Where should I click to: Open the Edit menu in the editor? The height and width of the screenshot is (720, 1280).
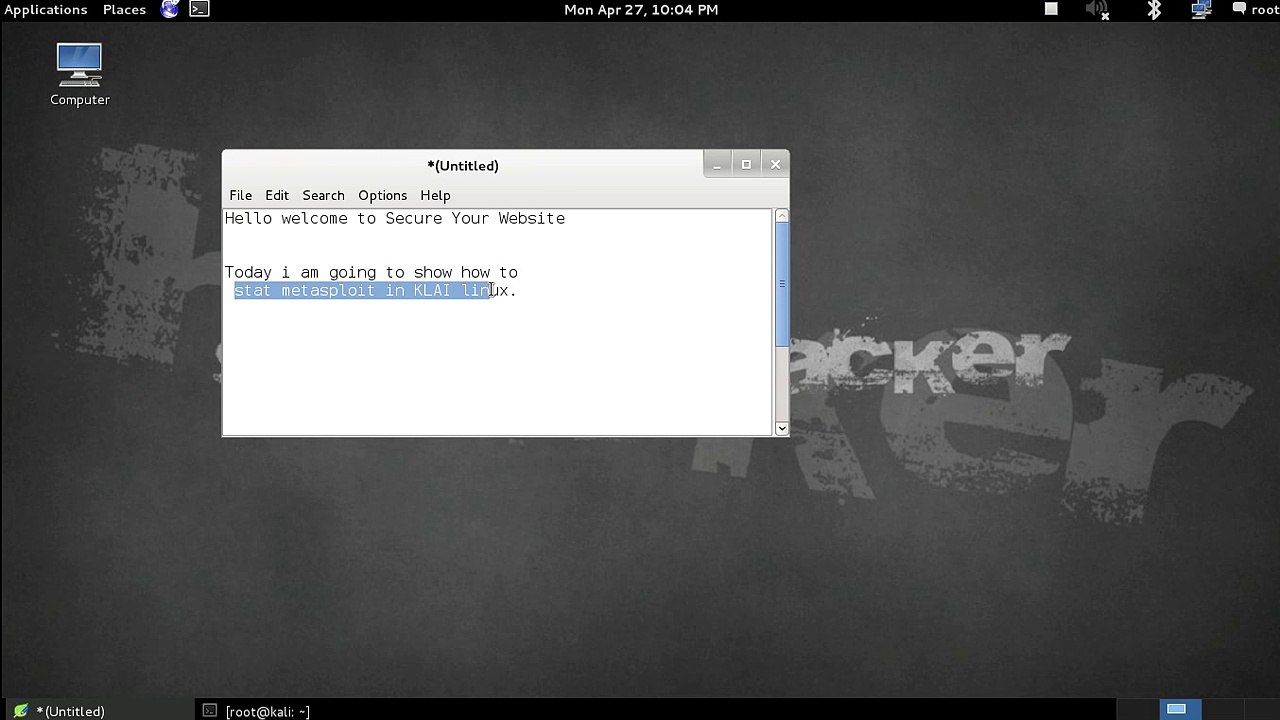(277, 195)
